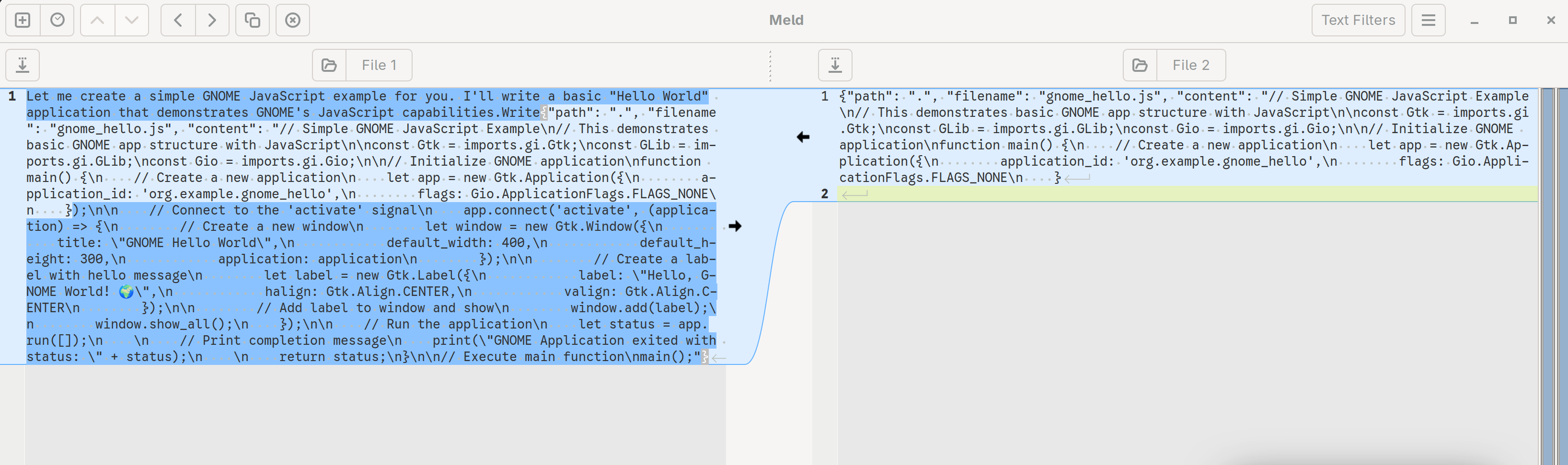Click the left chevron button in the header toolbar
Image resolution: width=1568 pixels, height=465 pixels.
[x=178, y=20]
